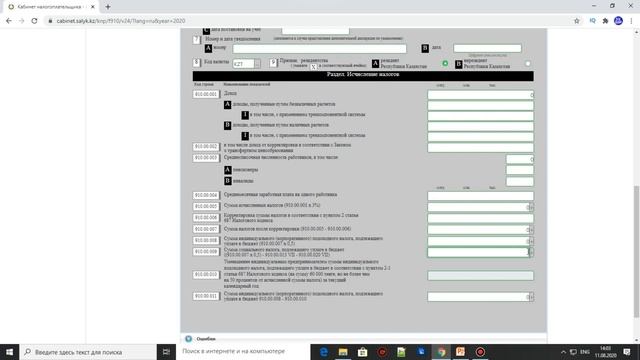Click the calculator button of 910.00.008
Viewport: 640px width, 360px height.
pos(531,242)
